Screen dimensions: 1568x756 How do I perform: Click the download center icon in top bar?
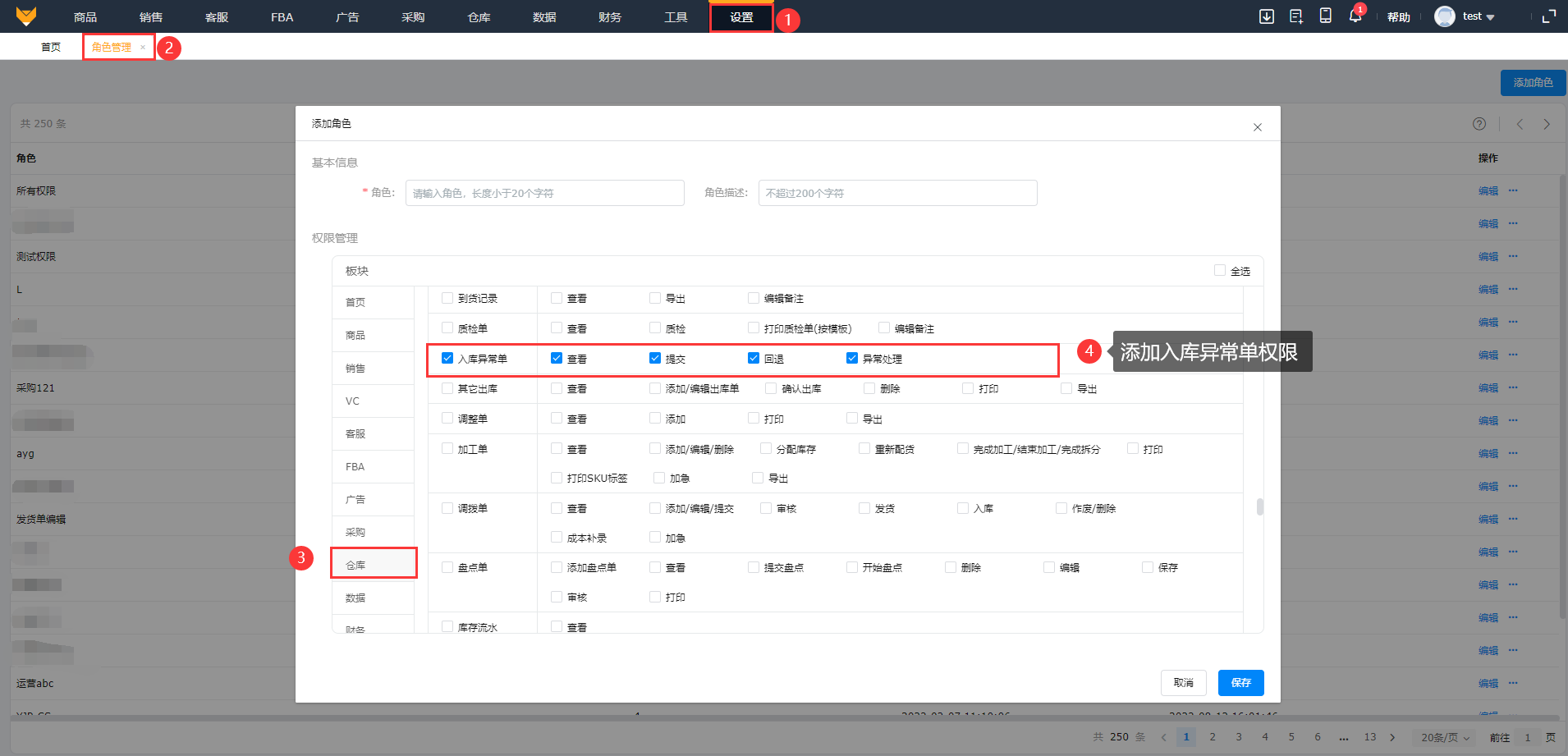(x=1267, y=16)
